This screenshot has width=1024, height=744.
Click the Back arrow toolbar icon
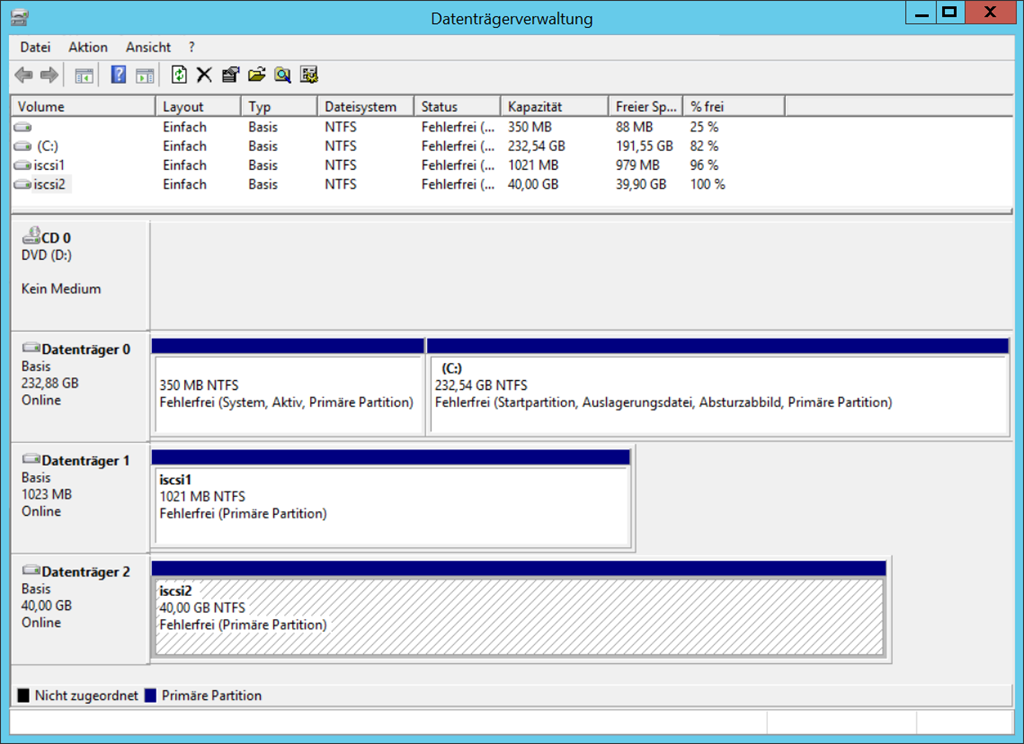pyautogui.click(x=24, y=75)
